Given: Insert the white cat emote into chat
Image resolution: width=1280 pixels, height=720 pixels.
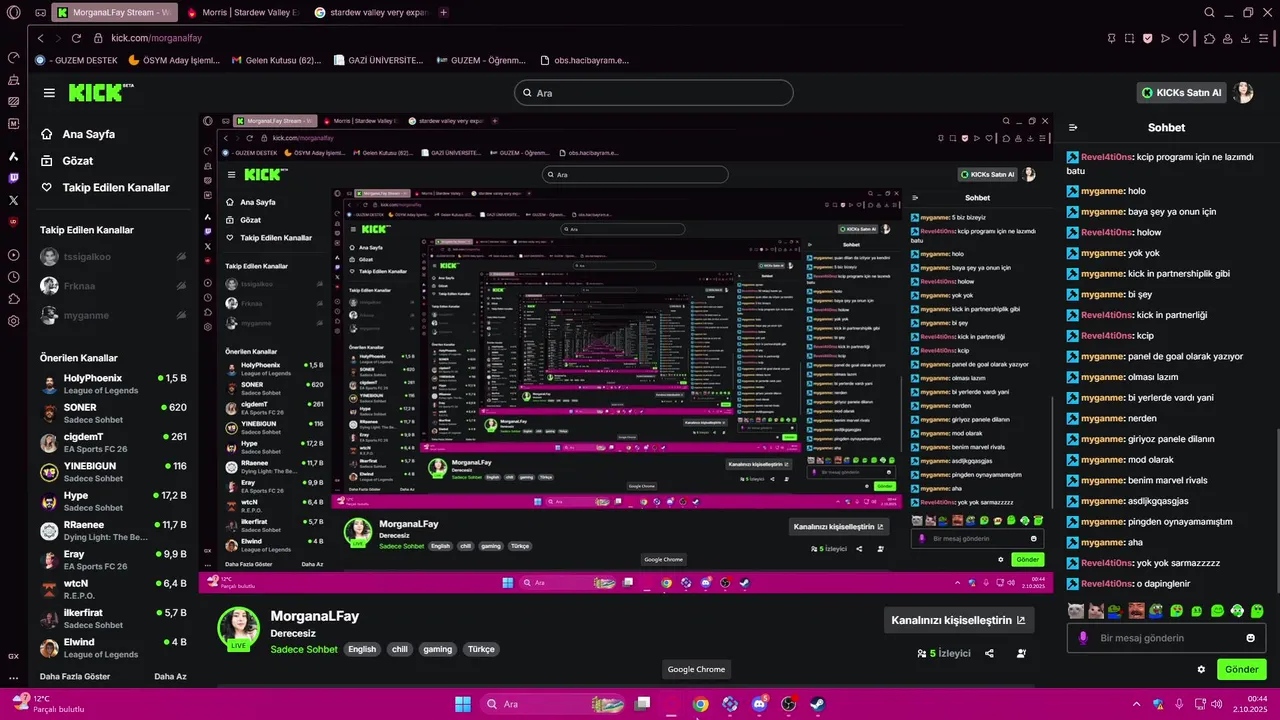Looking at the screenshot, I should pos(1075,610).
